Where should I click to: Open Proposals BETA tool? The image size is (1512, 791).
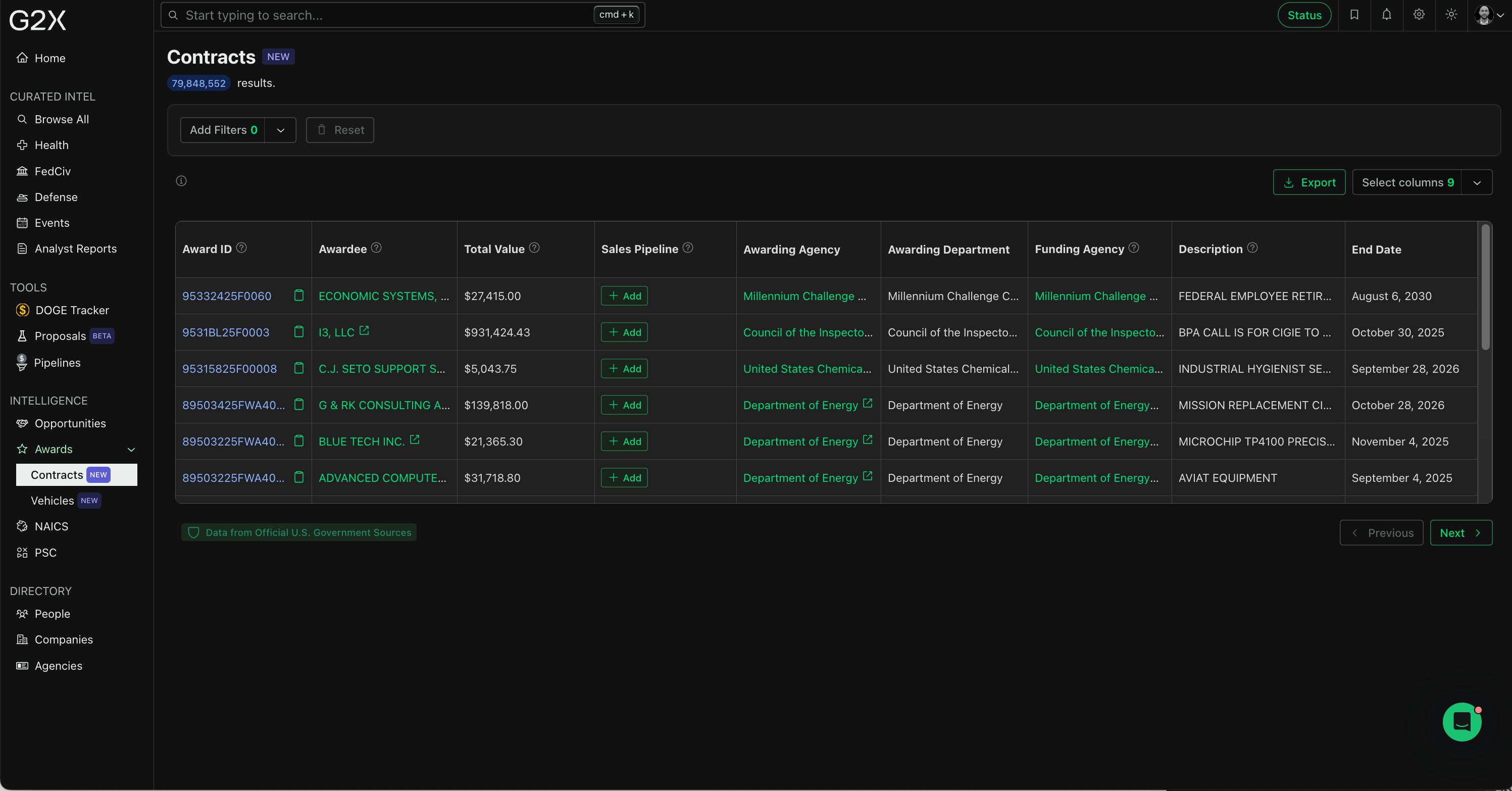pyautogui.click(x=65, y=336)
